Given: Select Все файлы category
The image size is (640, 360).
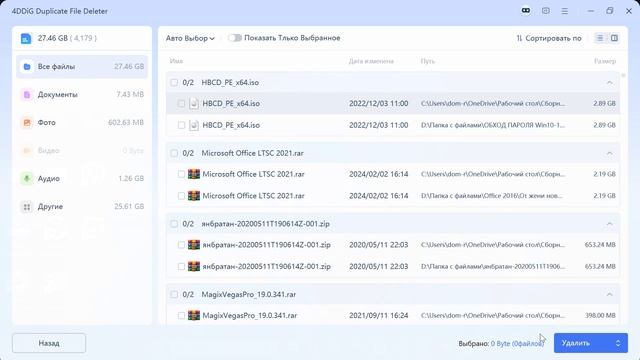Looking at the screenshot, I should coord(82,67).
